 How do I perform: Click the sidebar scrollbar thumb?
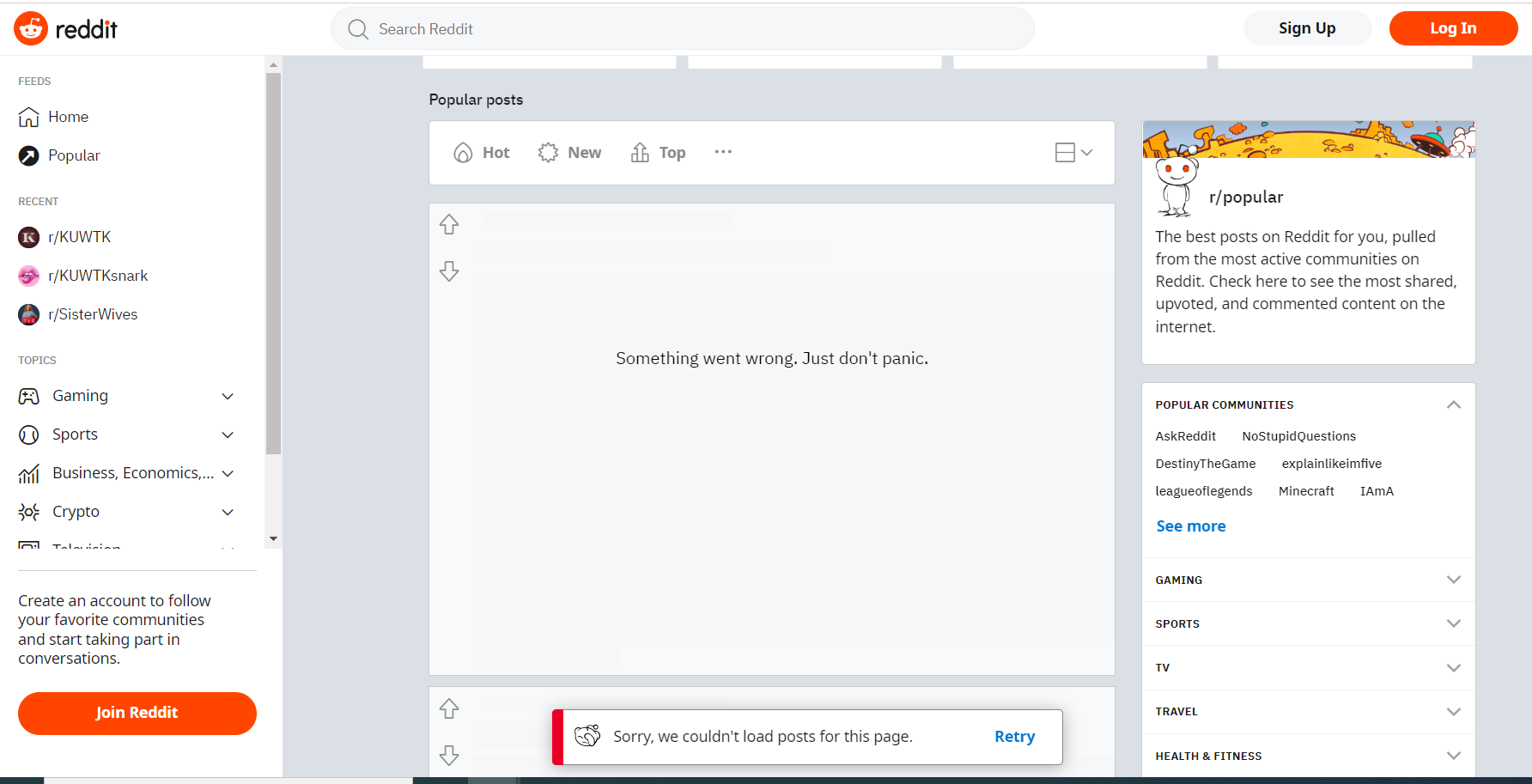273,263
